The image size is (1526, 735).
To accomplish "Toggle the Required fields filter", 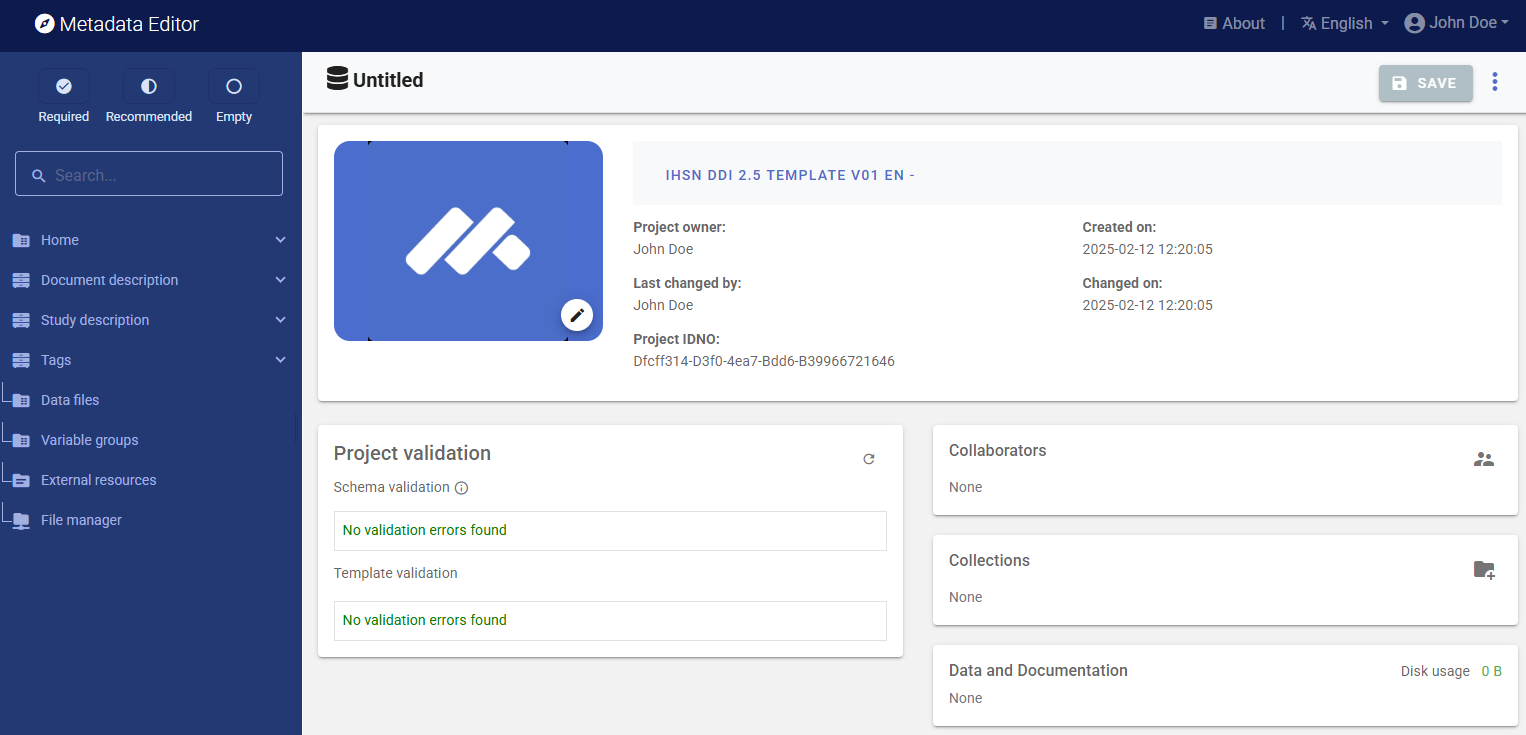I will click(x=64, y=87).
